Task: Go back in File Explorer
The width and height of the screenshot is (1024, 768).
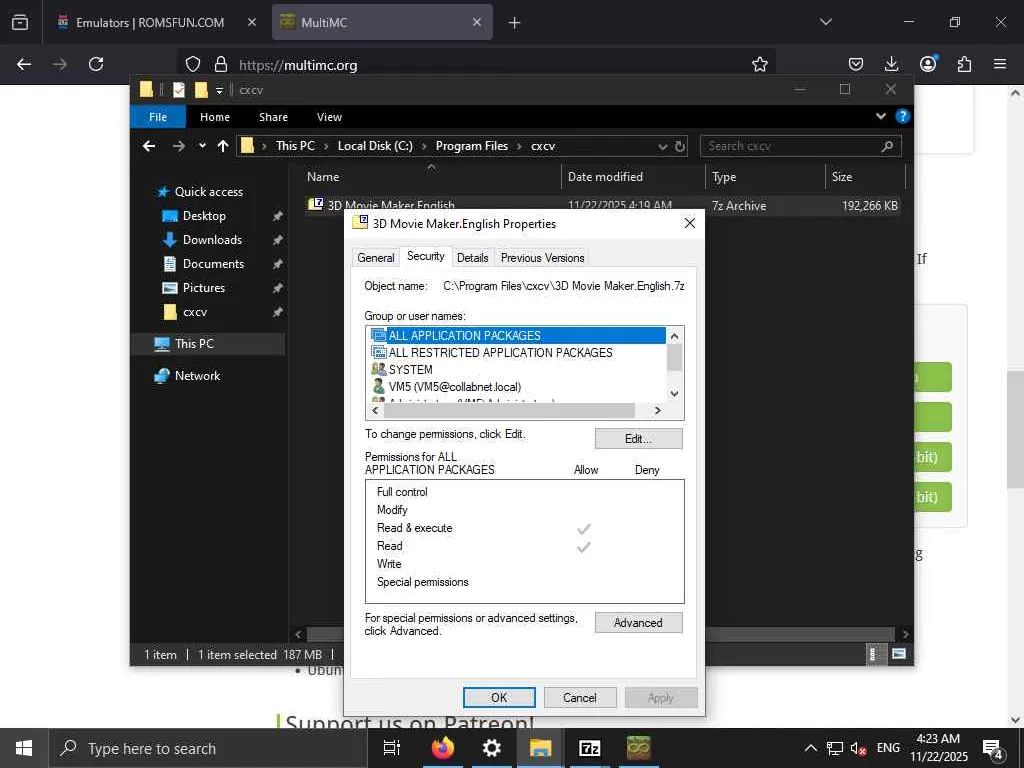Action: point(149,146)
